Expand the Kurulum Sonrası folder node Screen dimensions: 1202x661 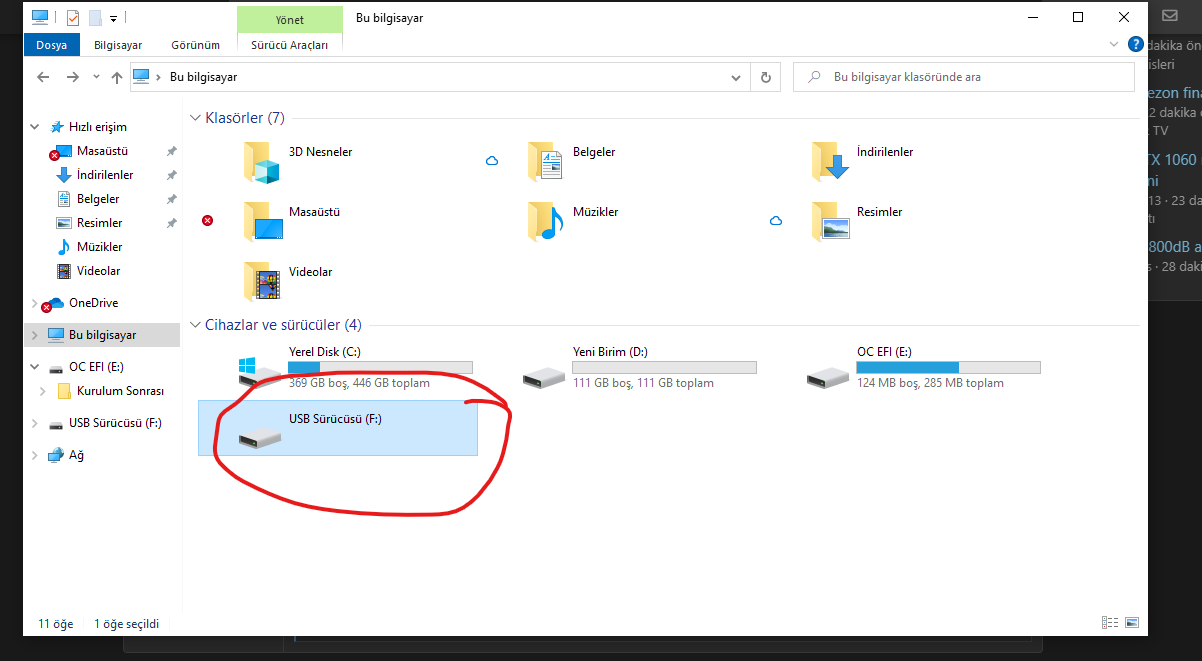pyautogui.click(x=43, y=391)
